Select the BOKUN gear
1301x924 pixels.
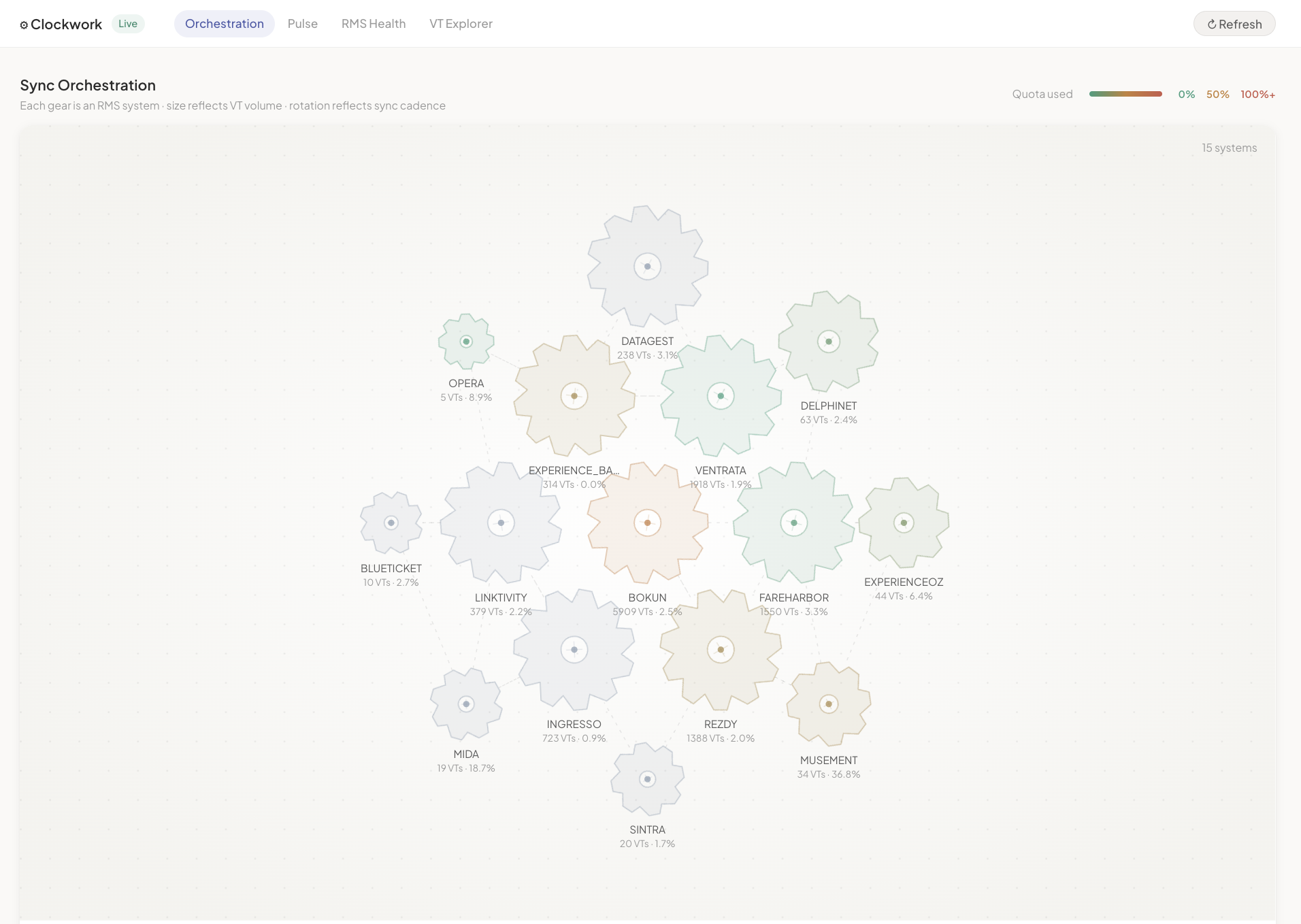[648, 523]
